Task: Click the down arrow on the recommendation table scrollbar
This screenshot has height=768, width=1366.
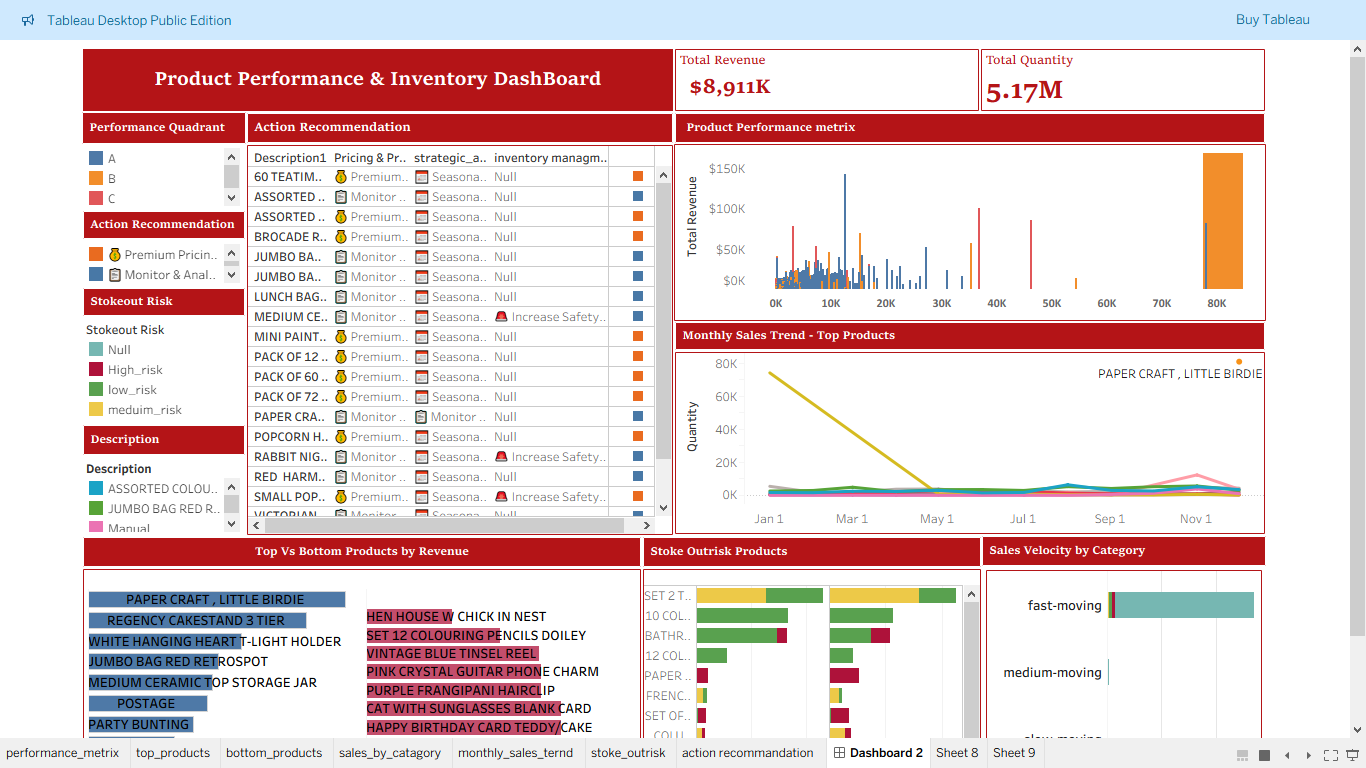Action: coord(662,509)
